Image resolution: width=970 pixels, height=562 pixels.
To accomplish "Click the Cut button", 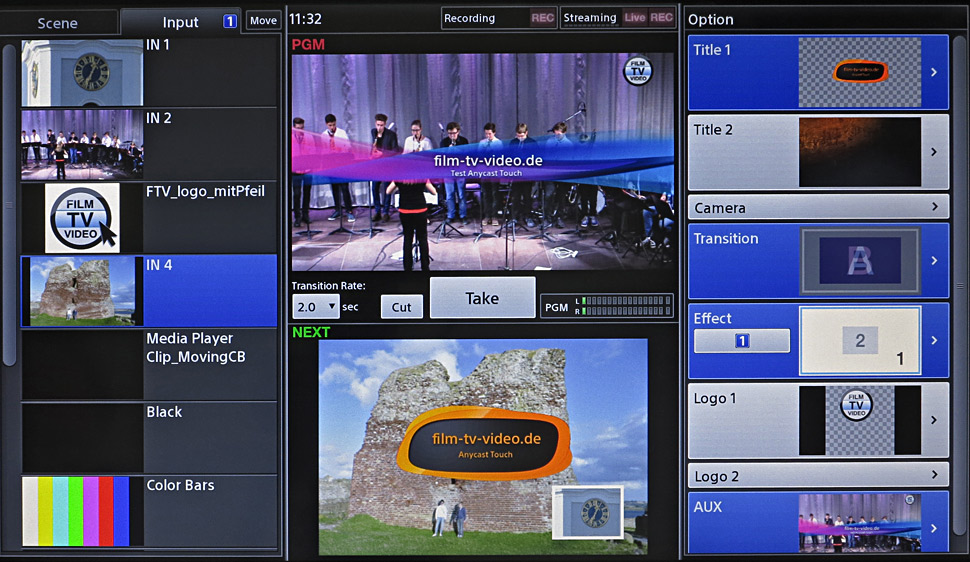I will coord(401,307).
